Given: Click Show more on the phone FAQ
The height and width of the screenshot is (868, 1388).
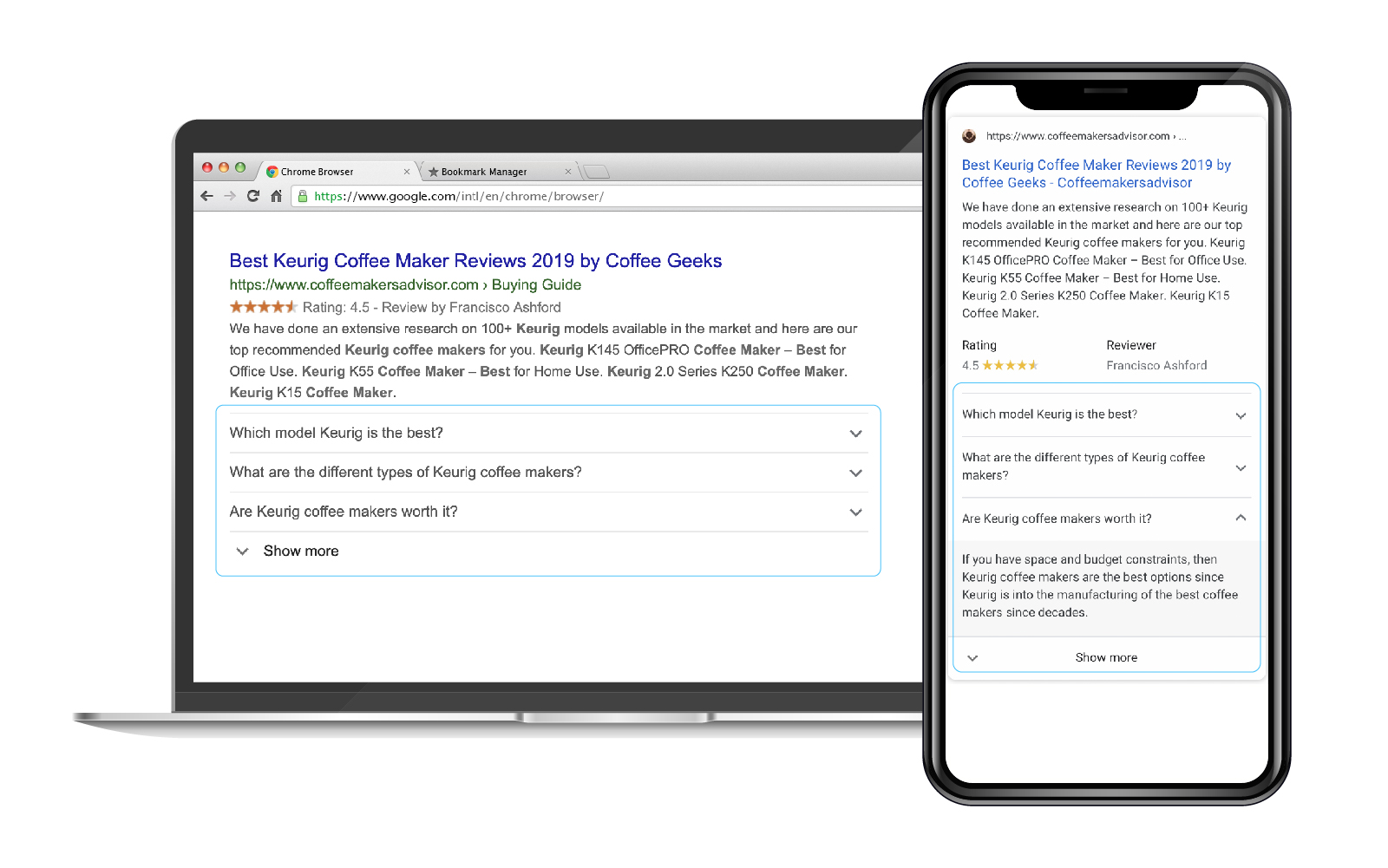Looking at the screenshot, I should pos(1106,658).
